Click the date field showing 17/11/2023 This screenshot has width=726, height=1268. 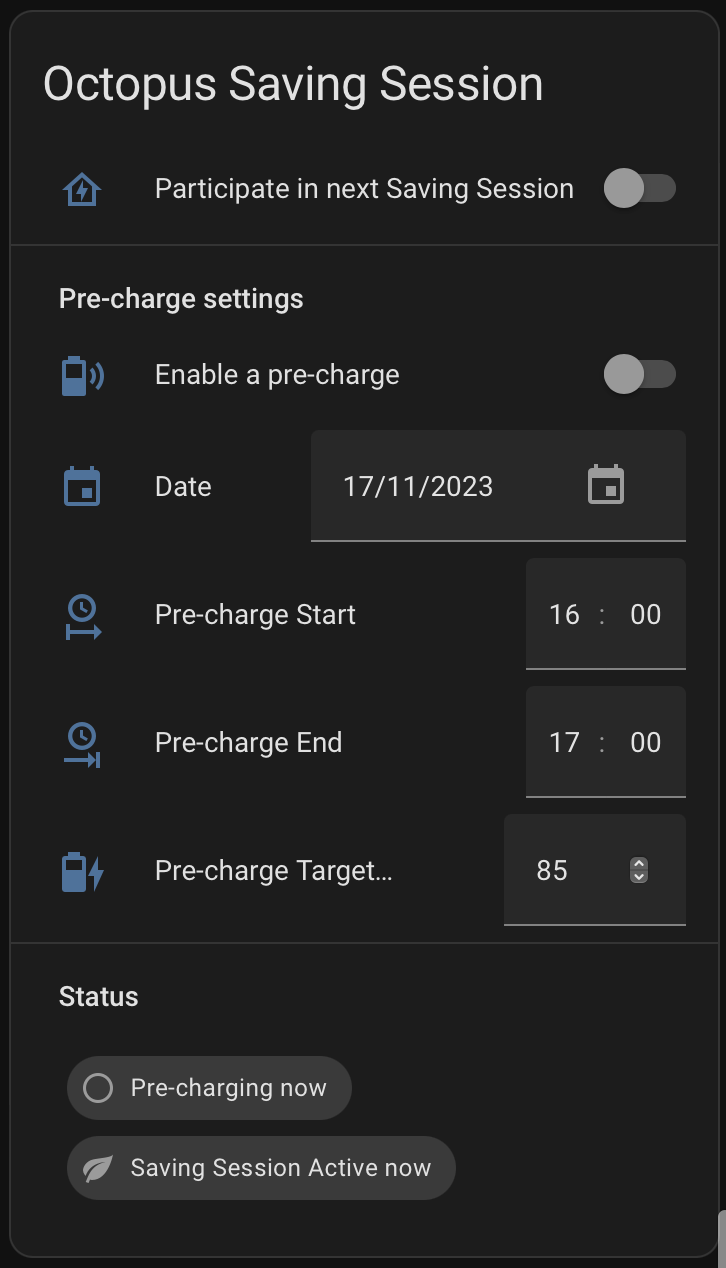[498, 486]
